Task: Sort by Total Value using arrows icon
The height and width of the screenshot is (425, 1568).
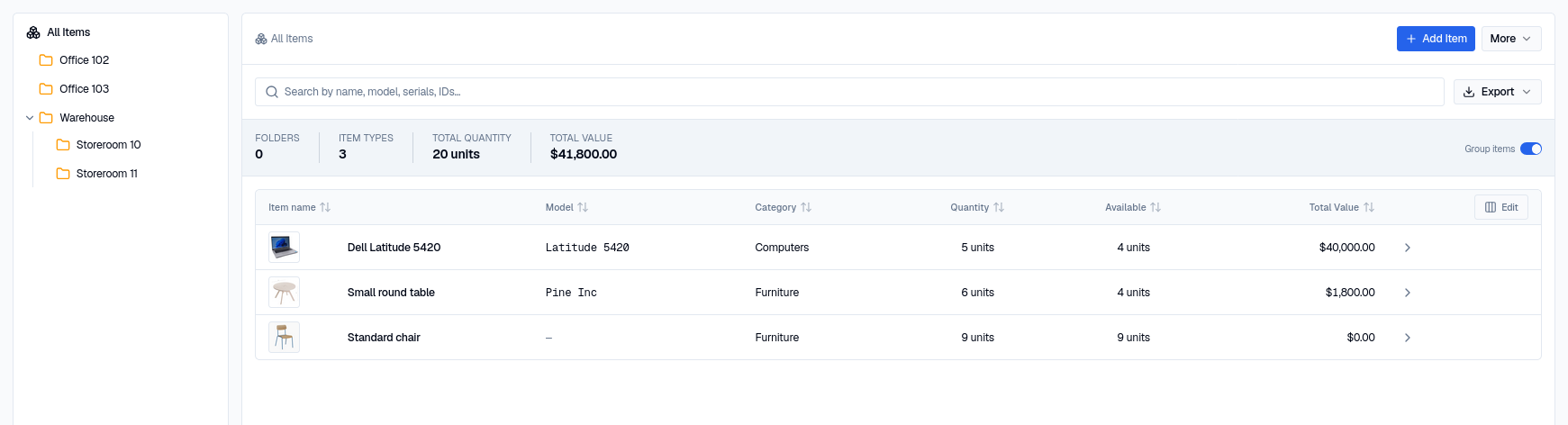Action: coord(1369,207)
